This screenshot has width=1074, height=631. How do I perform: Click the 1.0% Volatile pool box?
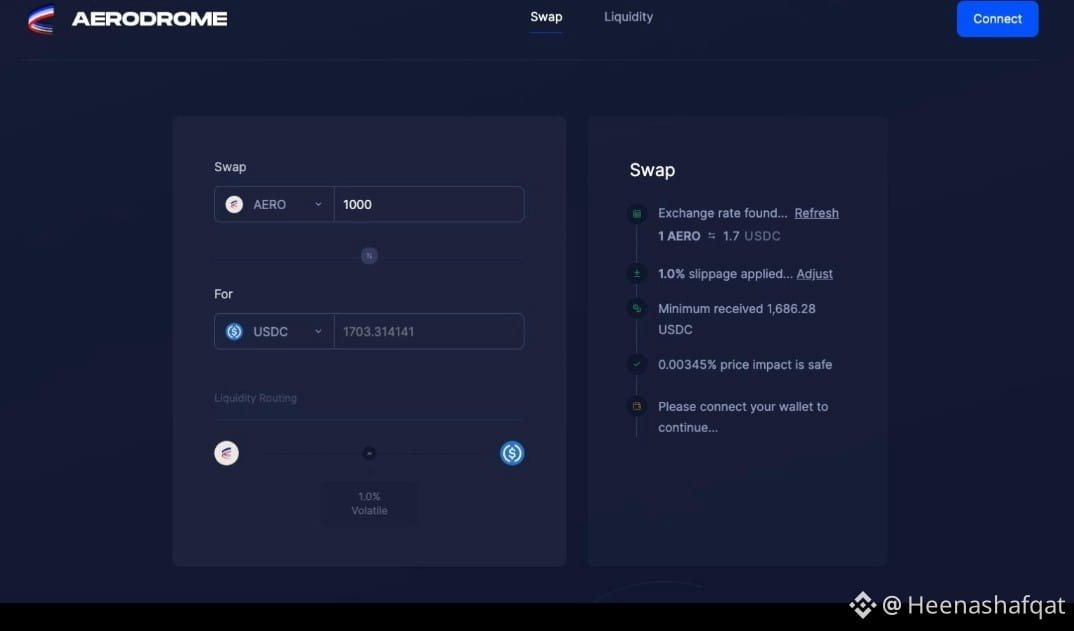click(369, 504)
